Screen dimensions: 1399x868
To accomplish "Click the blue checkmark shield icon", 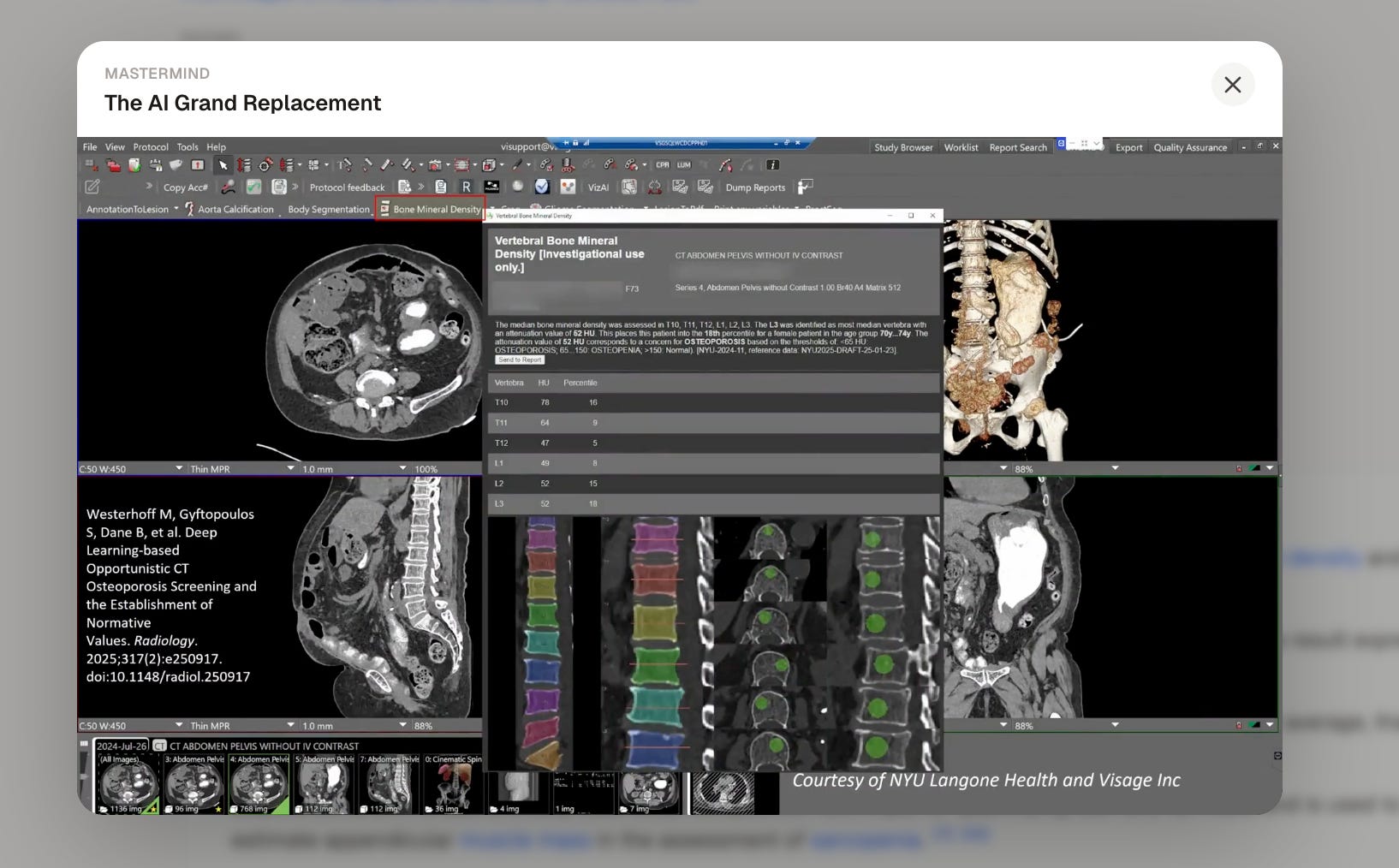I will [542, 186].
